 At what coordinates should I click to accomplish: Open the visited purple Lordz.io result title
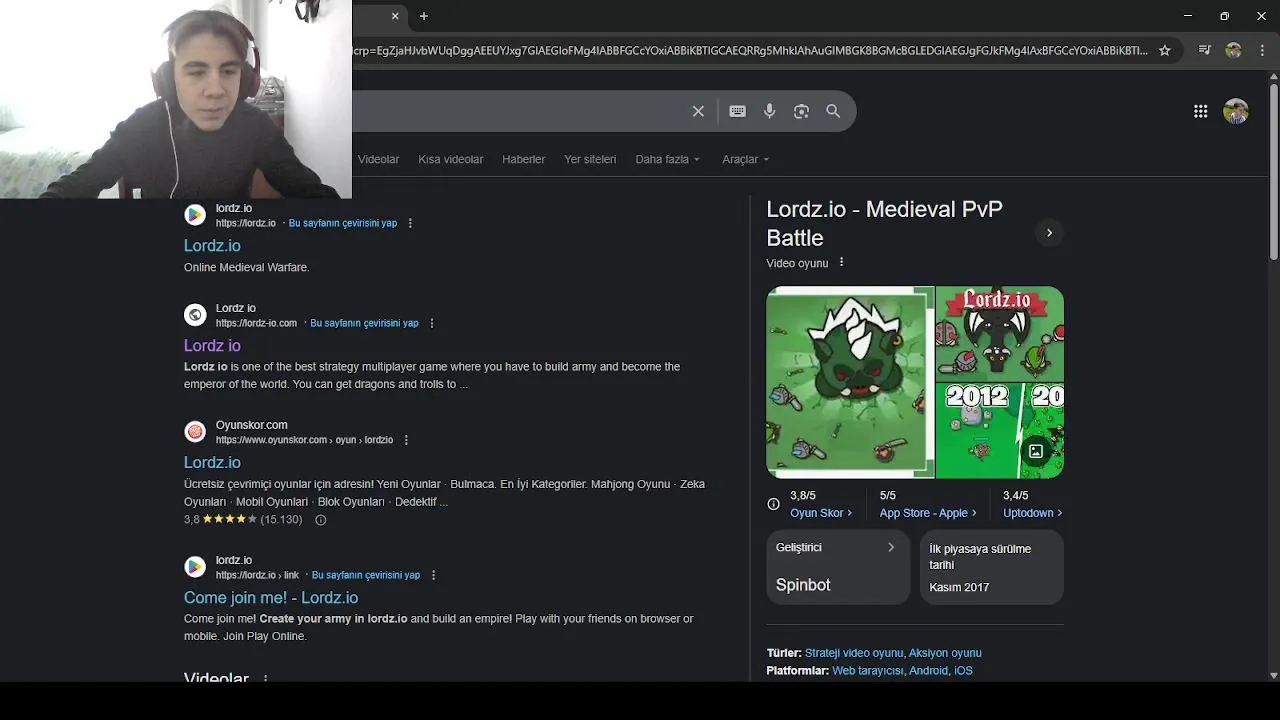point(212,346)
